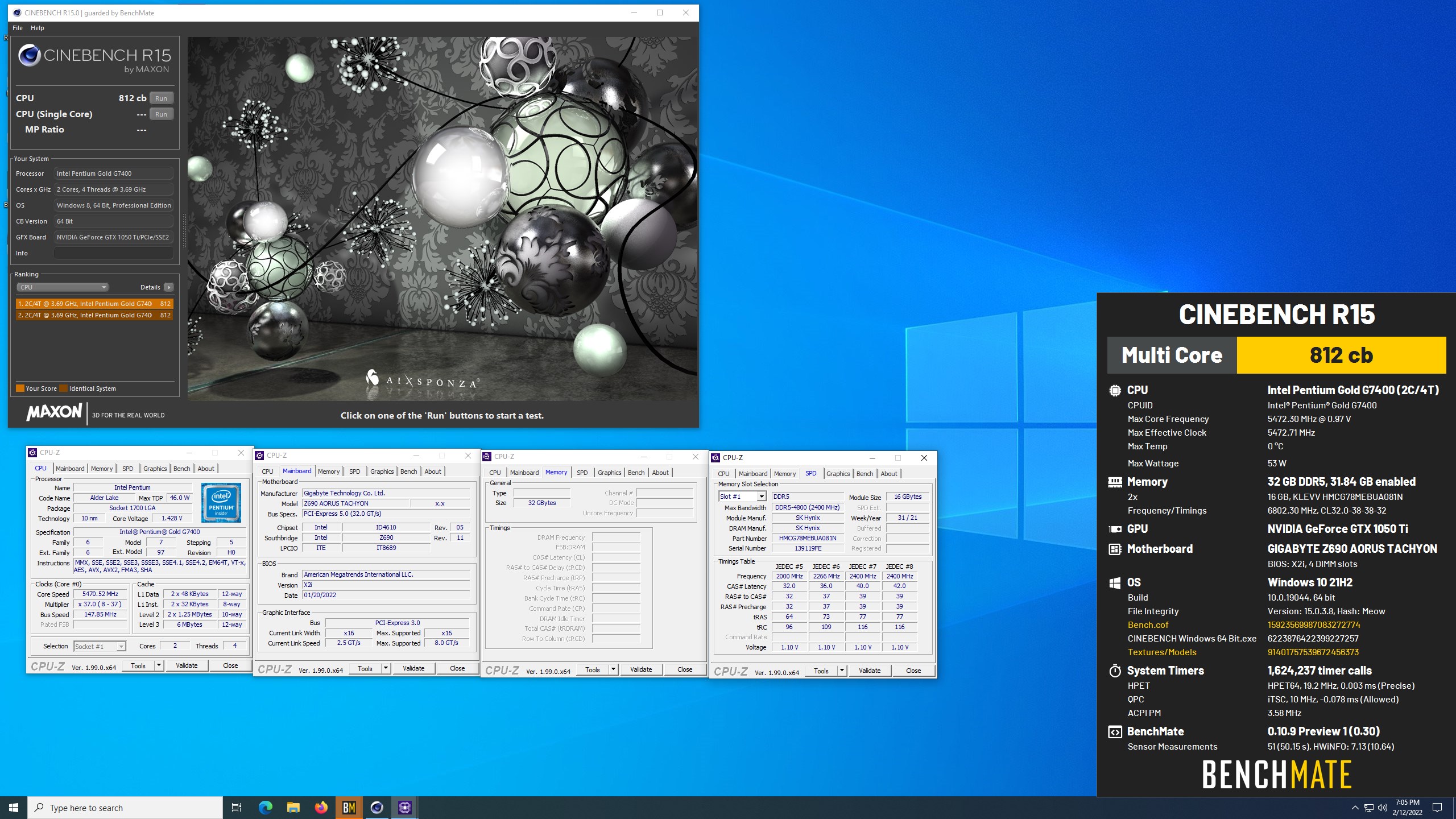This screenshot has width=1456, height=819.
Task: Click Close in the Memory CPU-Z window
Action: tap(685, 669)
